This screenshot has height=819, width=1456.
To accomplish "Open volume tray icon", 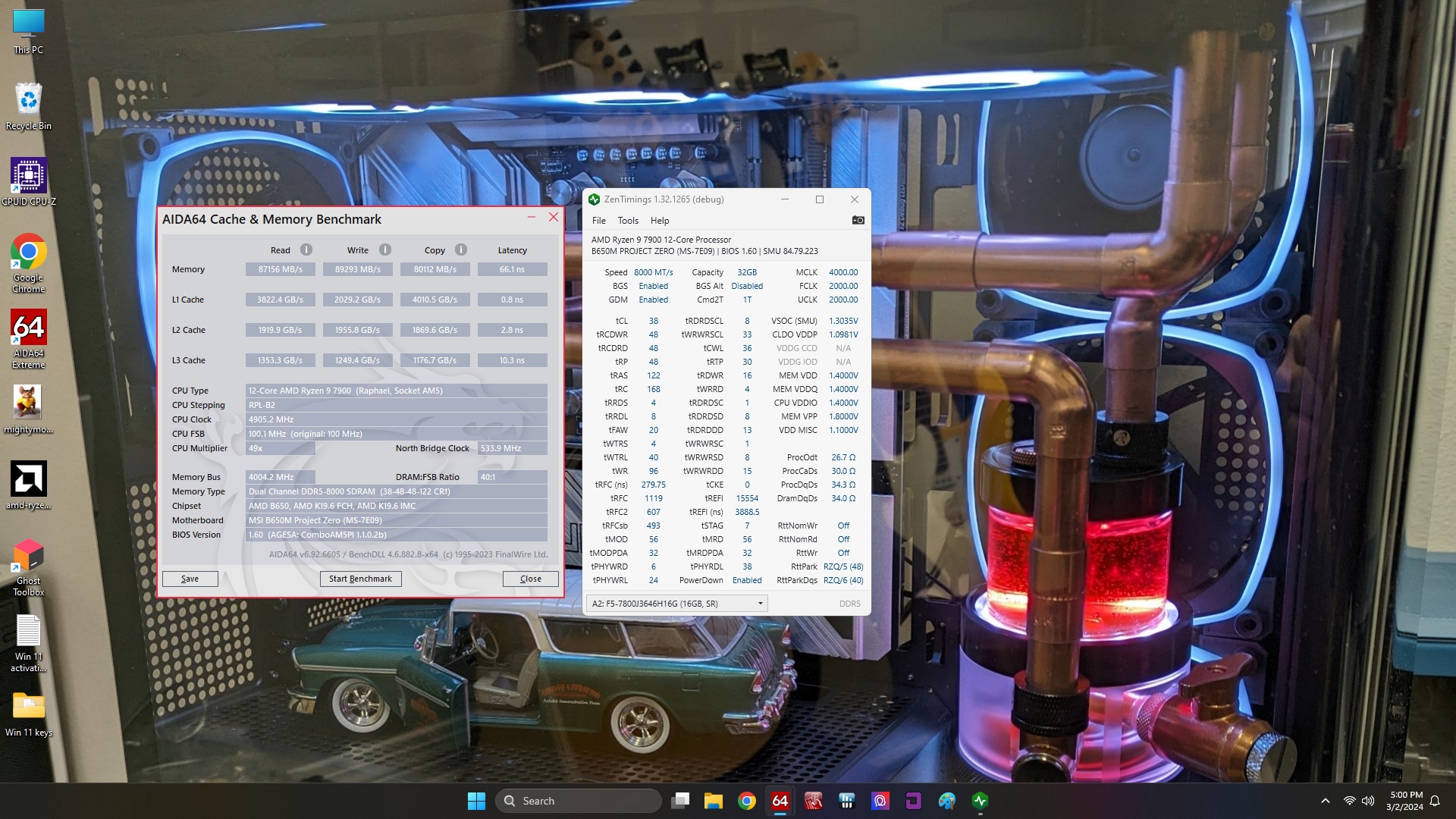I will pyautogui.click(x=1368, y=801).
